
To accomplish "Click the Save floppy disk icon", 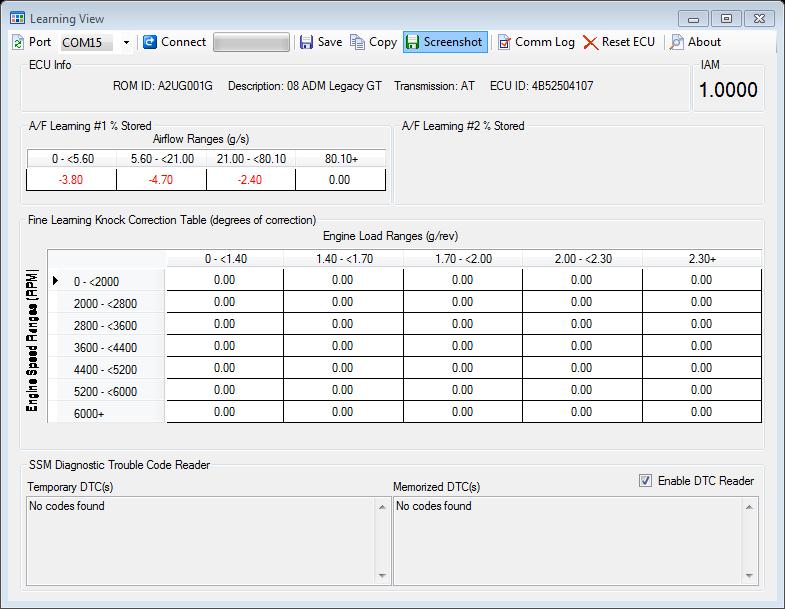I will coord(306,42).
